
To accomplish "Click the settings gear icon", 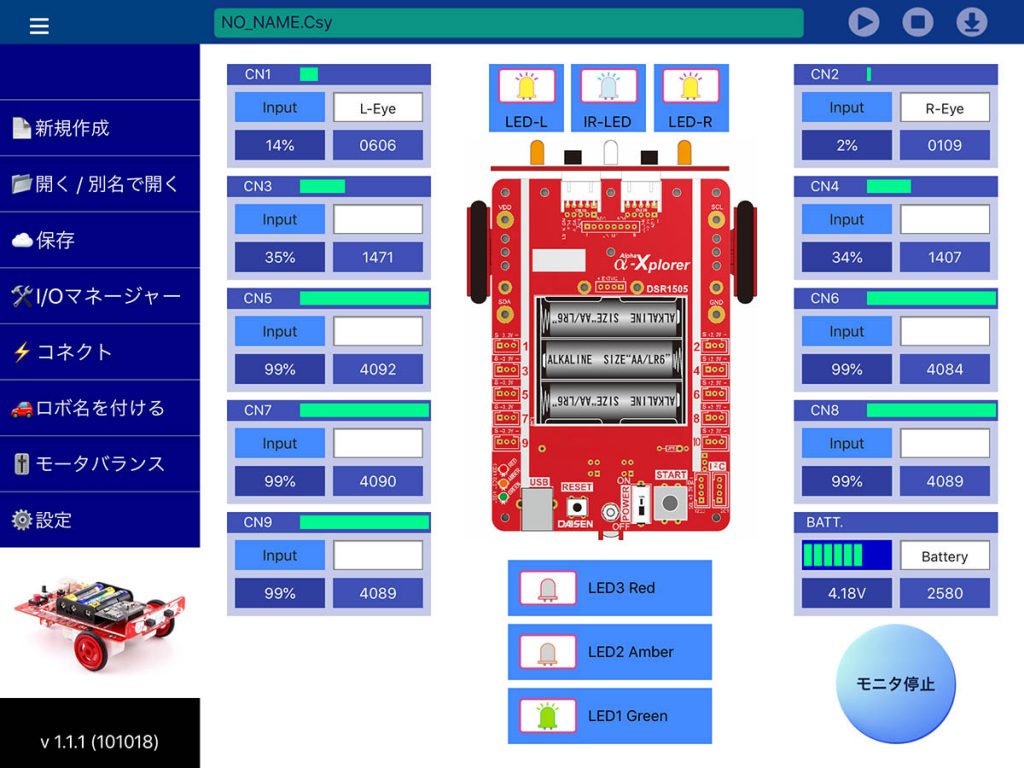I will pyautogui.click(x=22, y=520).
